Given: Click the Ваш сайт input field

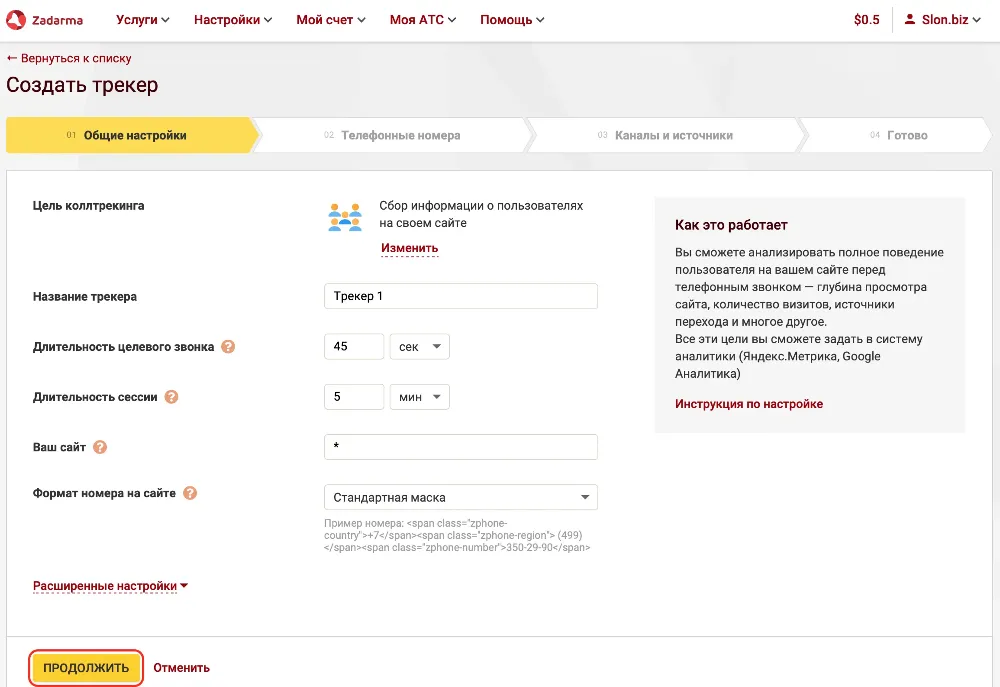Looking at the screenshot, I should [x=460, y=447].
